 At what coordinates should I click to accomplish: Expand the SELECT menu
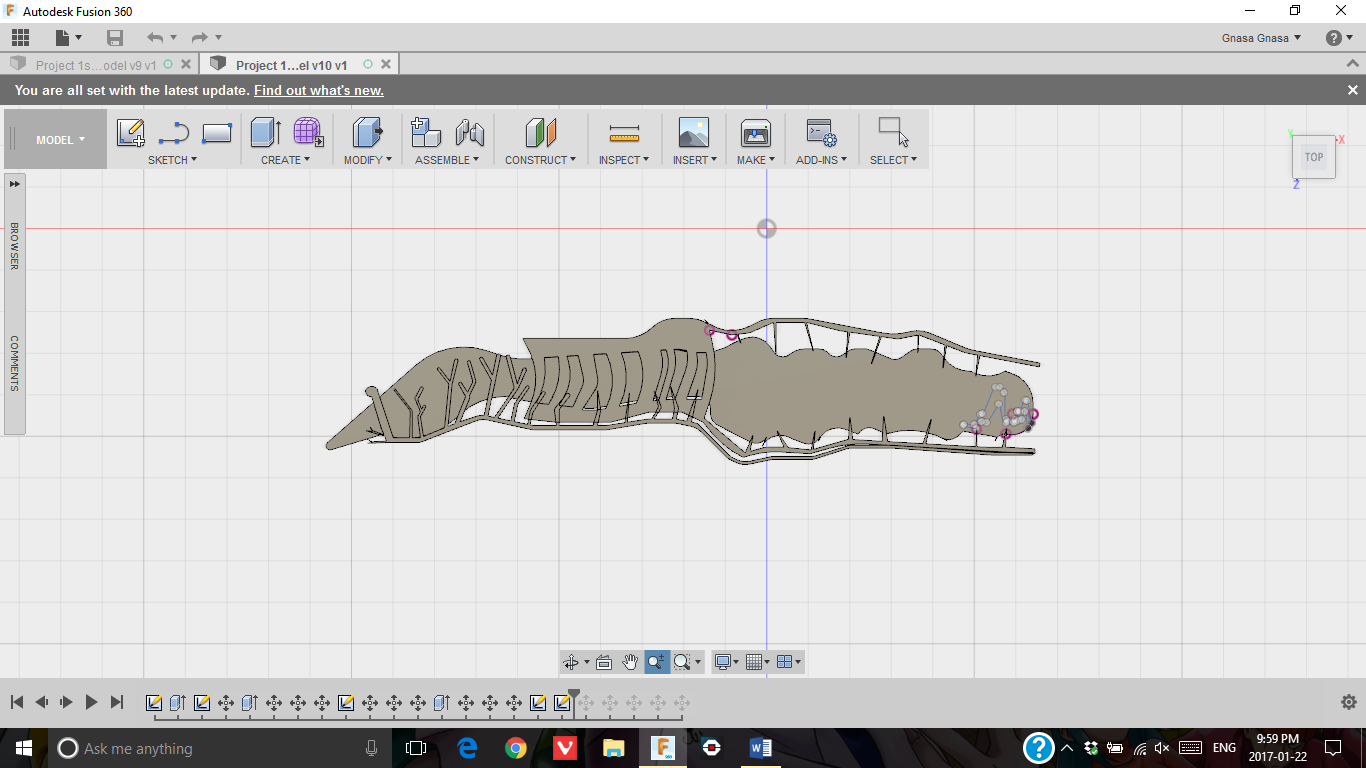pyautogui.click(x=893, y=160)
